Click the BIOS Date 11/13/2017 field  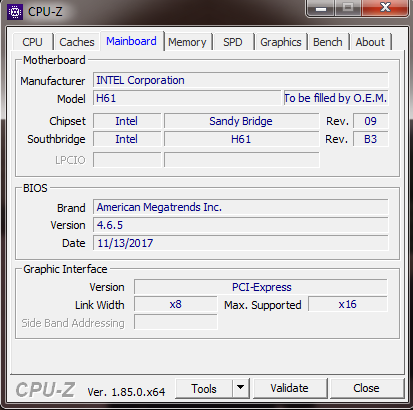240,243
